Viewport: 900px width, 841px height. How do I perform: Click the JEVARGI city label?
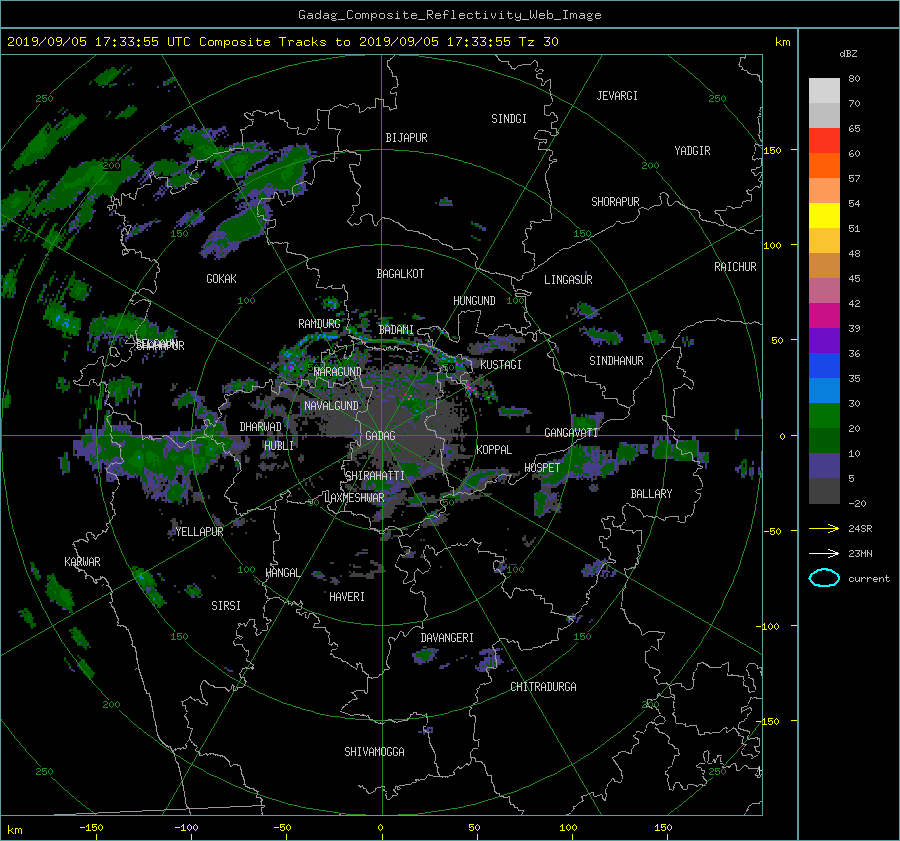[x=617, y=96]
